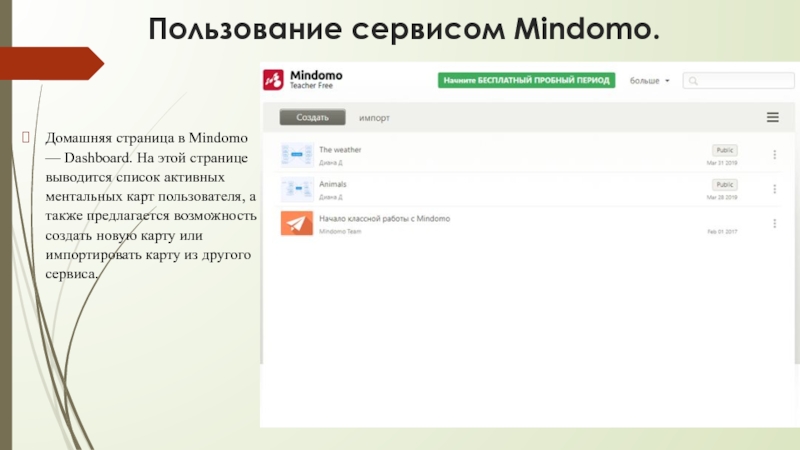Image resolution: width=800 pixels, height=450 pixels.
Task: Click the Public badge on The weather
Action: tap(724, 150)
